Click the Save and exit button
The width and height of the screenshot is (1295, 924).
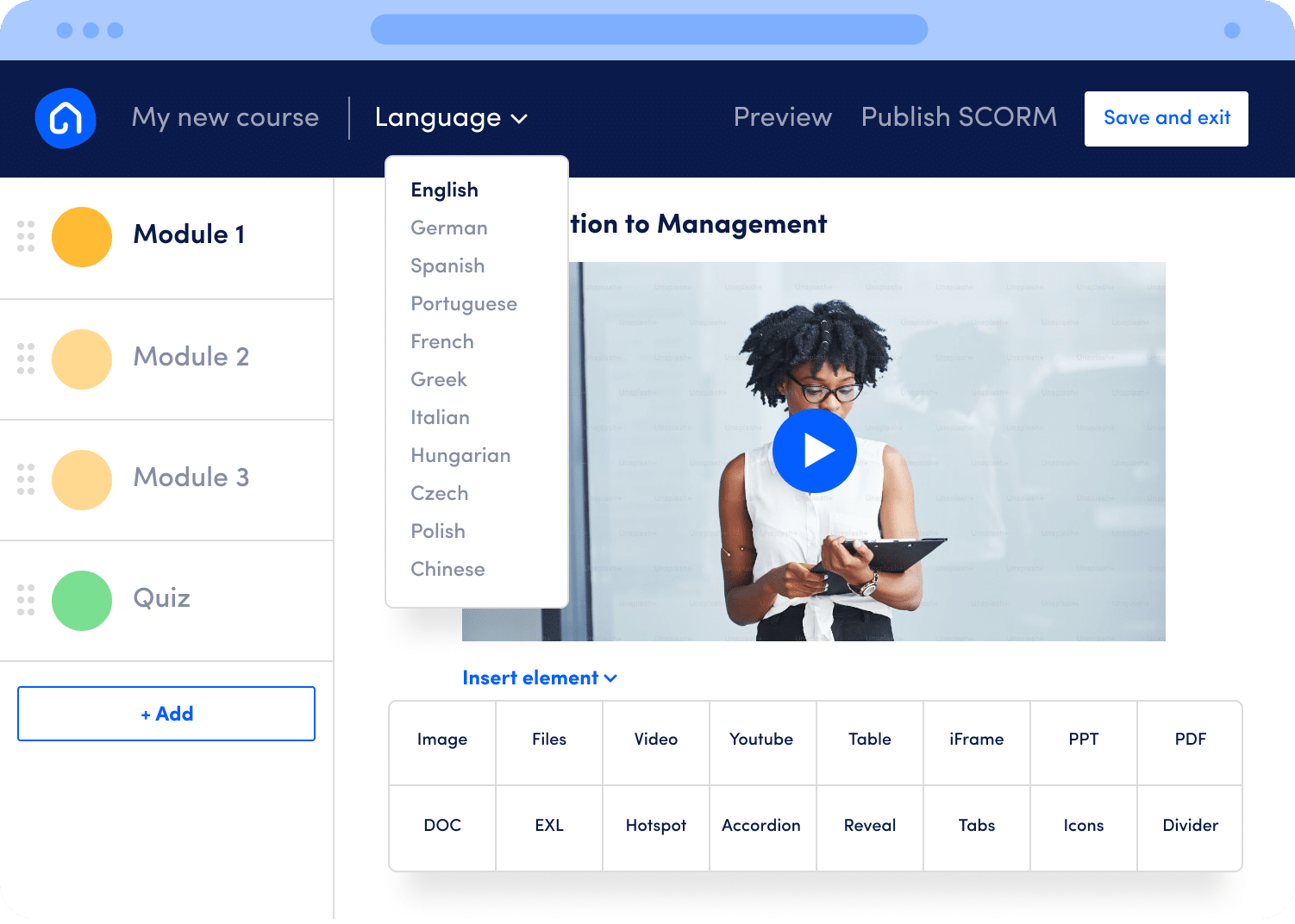(1166, 119)
